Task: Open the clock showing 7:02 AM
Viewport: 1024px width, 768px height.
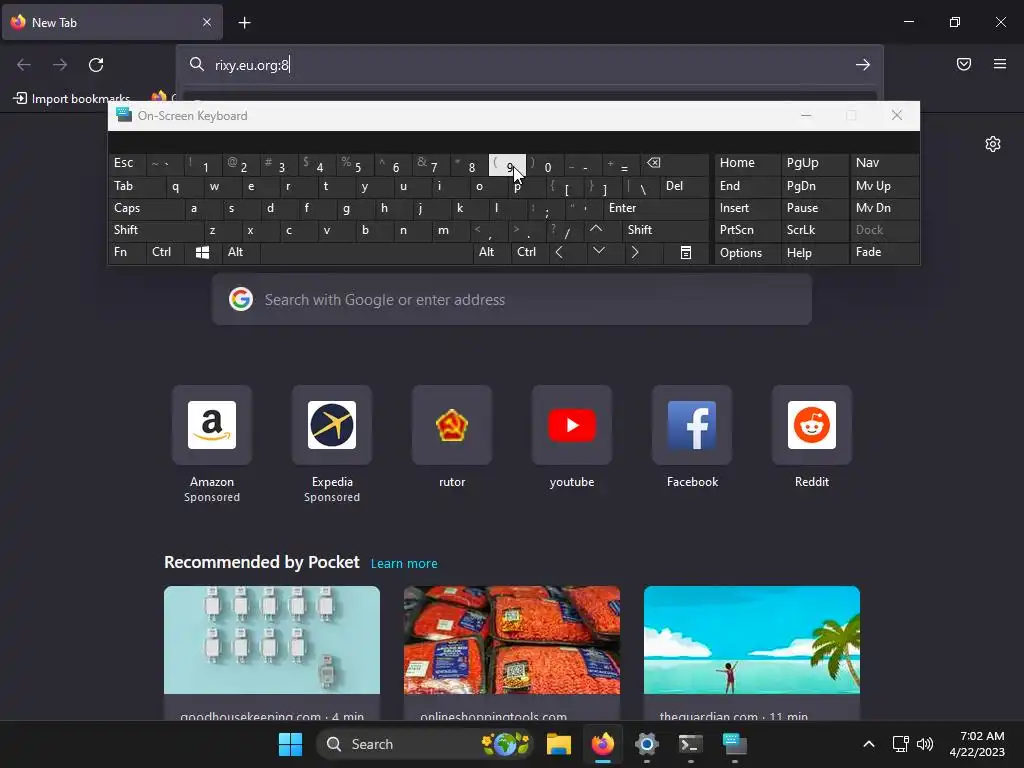Action: pyautogui.click(x=977, y=744)
